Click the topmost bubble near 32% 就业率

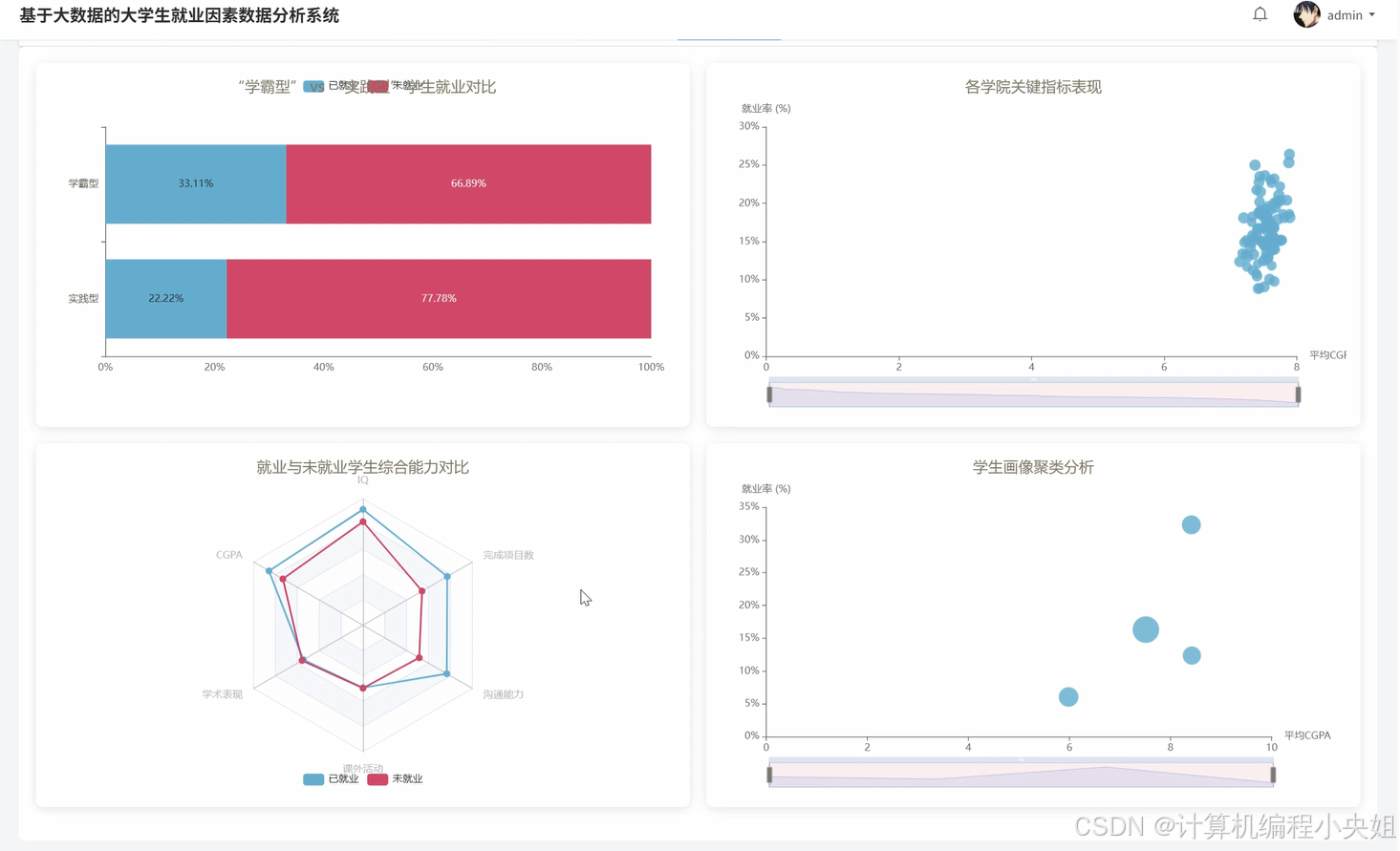(x=1191, y=524)
